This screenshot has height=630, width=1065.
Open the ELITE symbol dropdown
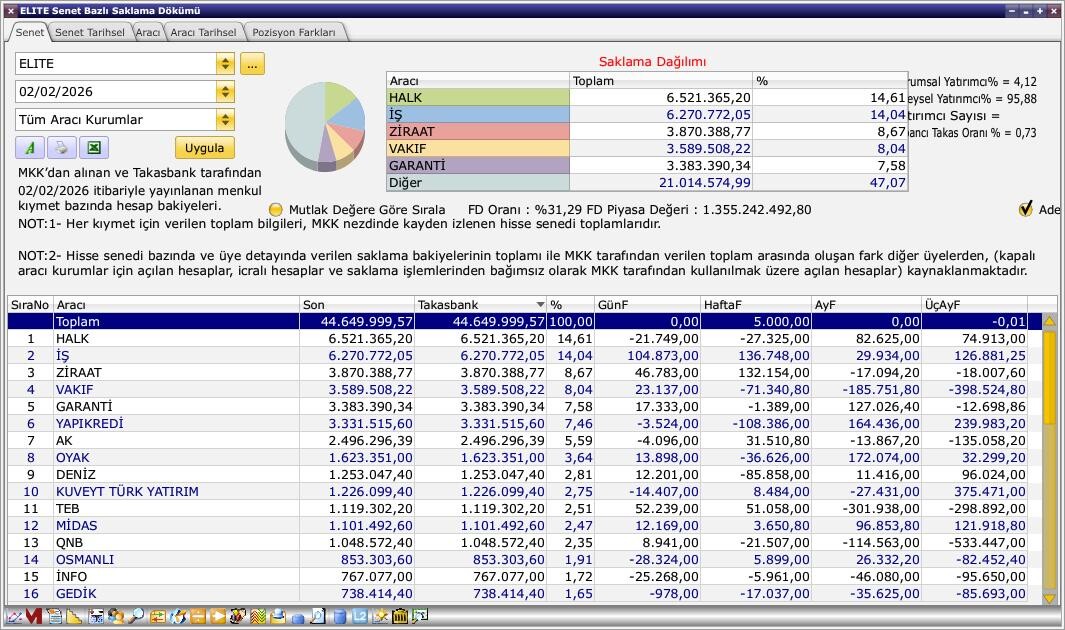click(x=225, y=64)
